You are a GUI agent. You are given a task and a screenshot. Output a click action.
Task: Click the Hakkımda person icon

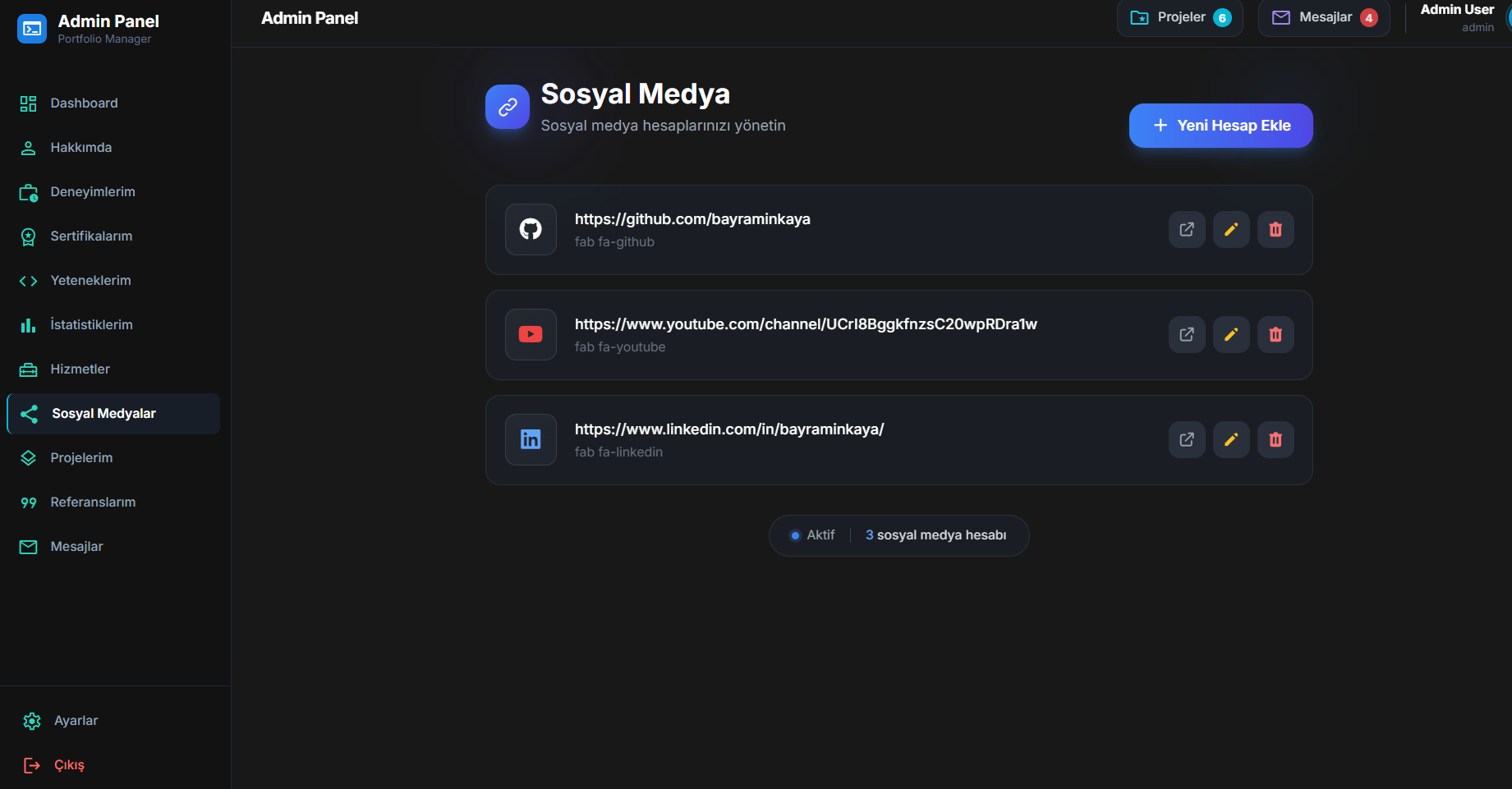tap(29, 148)
